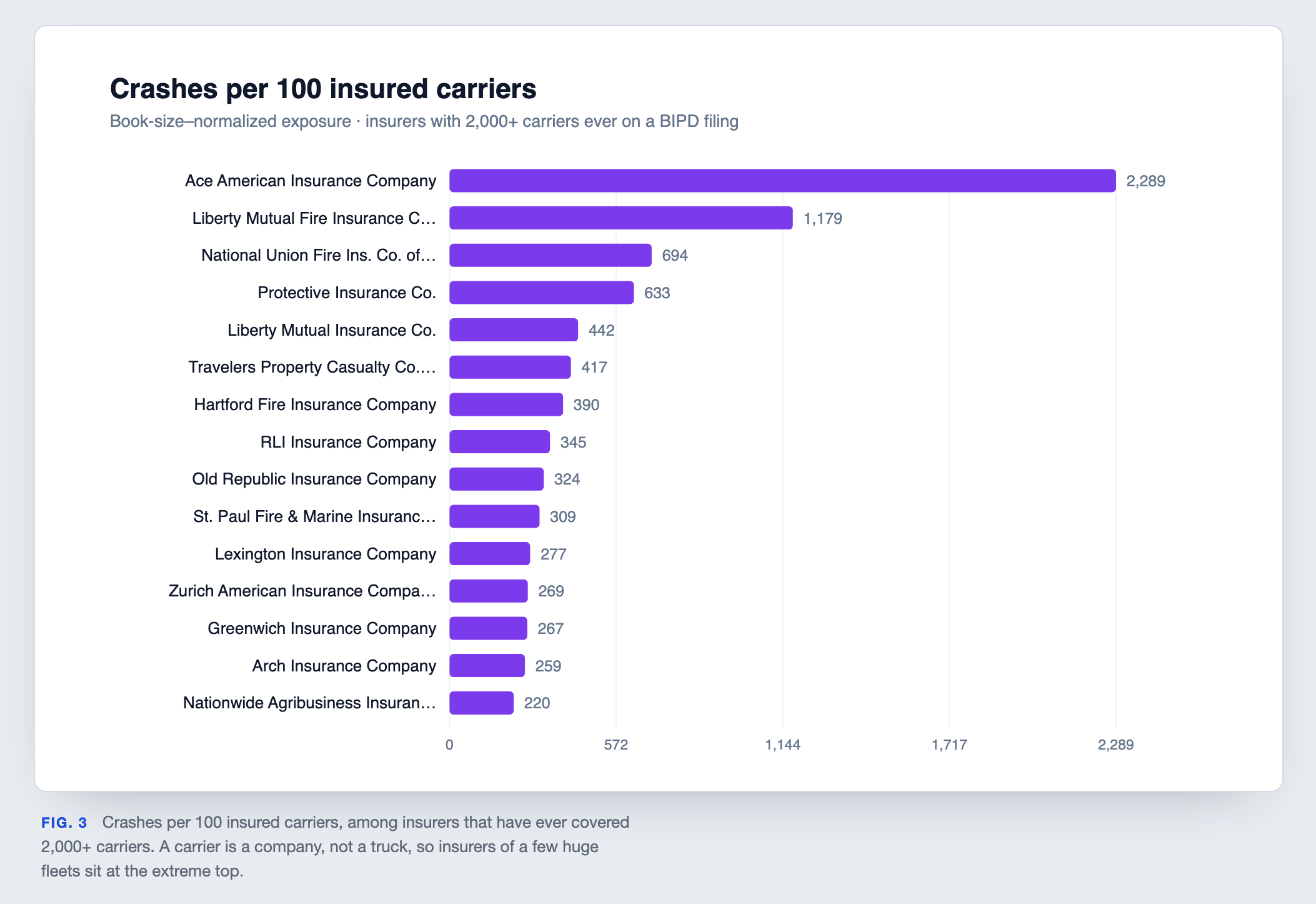Screen dimensions: 1316x904
Task: Click the Ace American Insurance Company bar
Action: click(782, 181)
